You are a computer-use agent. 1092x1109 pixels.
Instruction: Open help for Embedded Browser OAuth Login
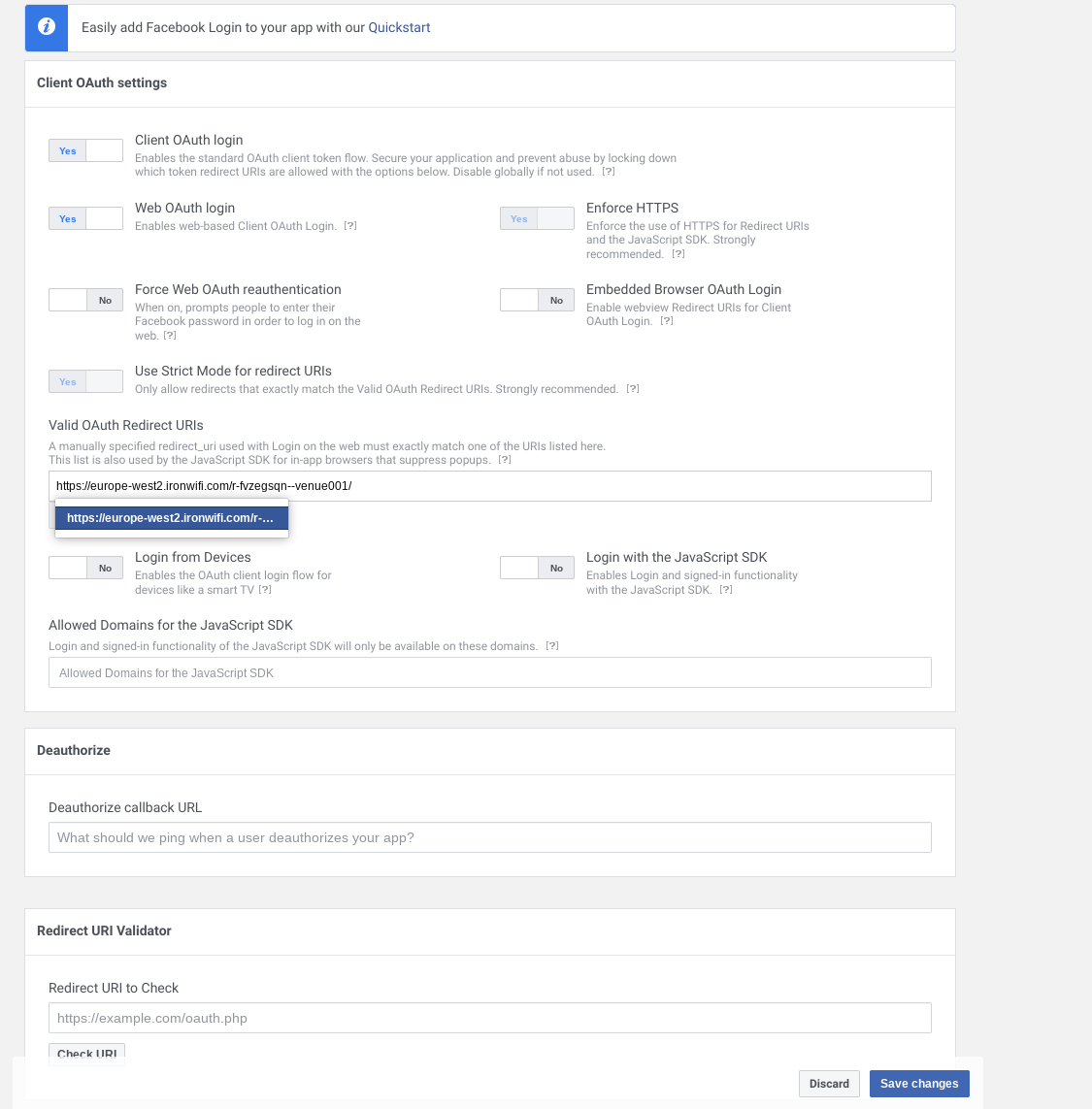pos(666,321)
